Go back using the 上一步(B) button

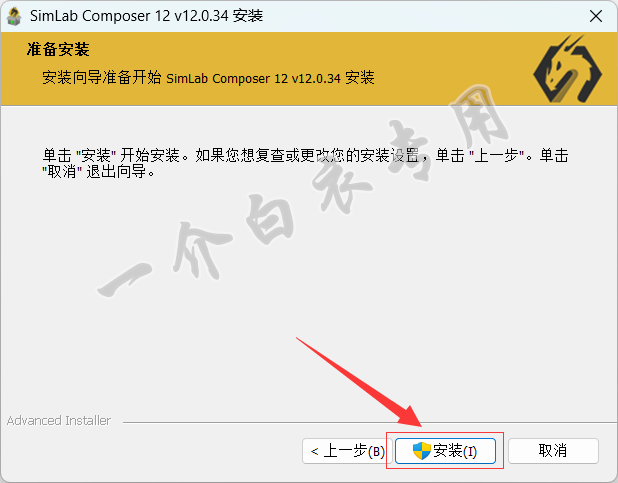click(347, 451)
